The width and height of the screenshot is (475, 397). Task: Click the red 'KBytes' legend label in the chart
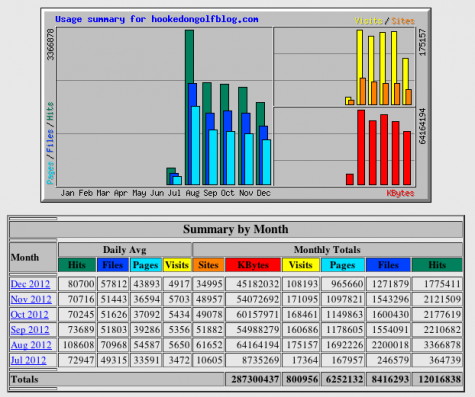point(400,193)
